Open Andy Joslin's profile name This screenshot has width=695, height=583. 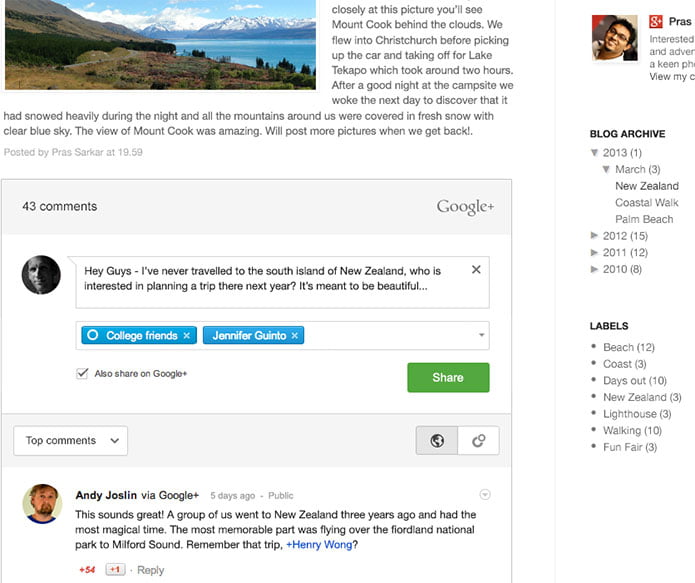106,495
